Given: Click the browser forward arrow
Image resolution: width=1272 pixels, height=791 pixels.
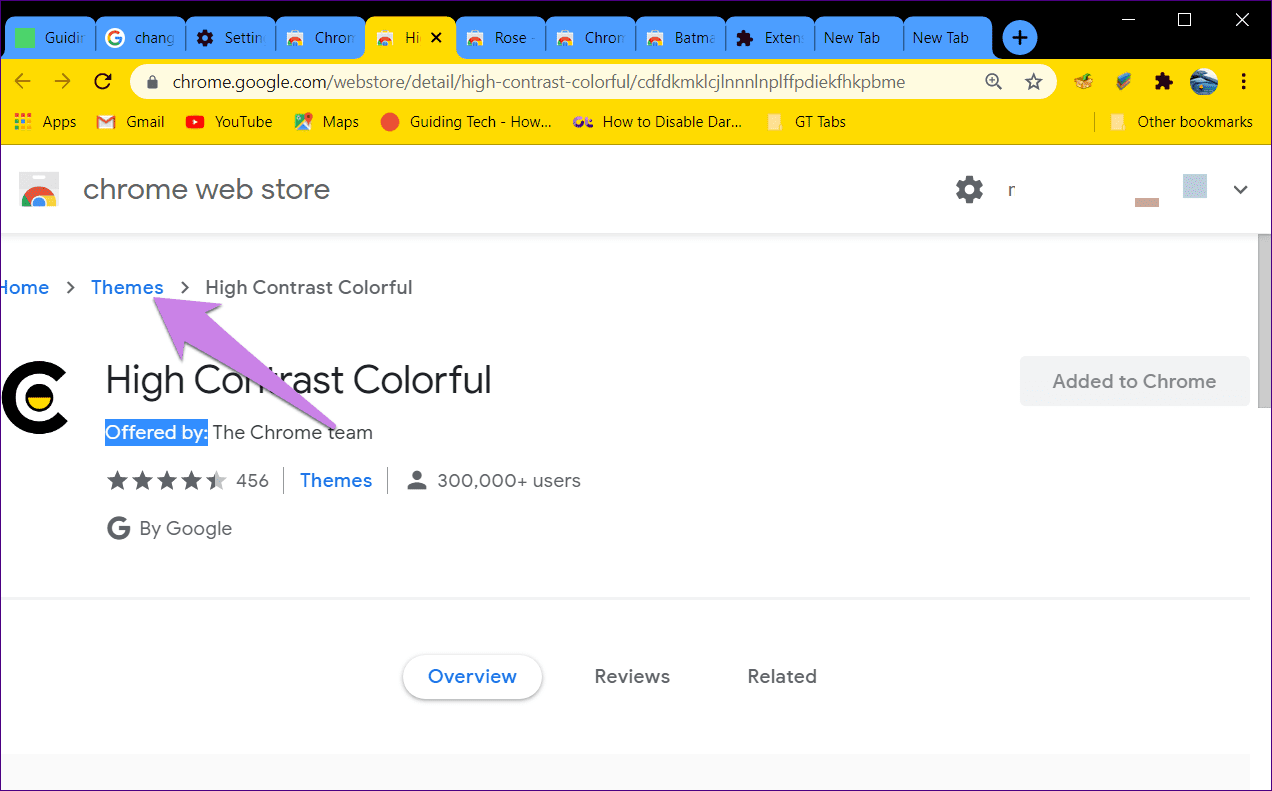Looking at the screenshot, I should (x=62, y=82).
